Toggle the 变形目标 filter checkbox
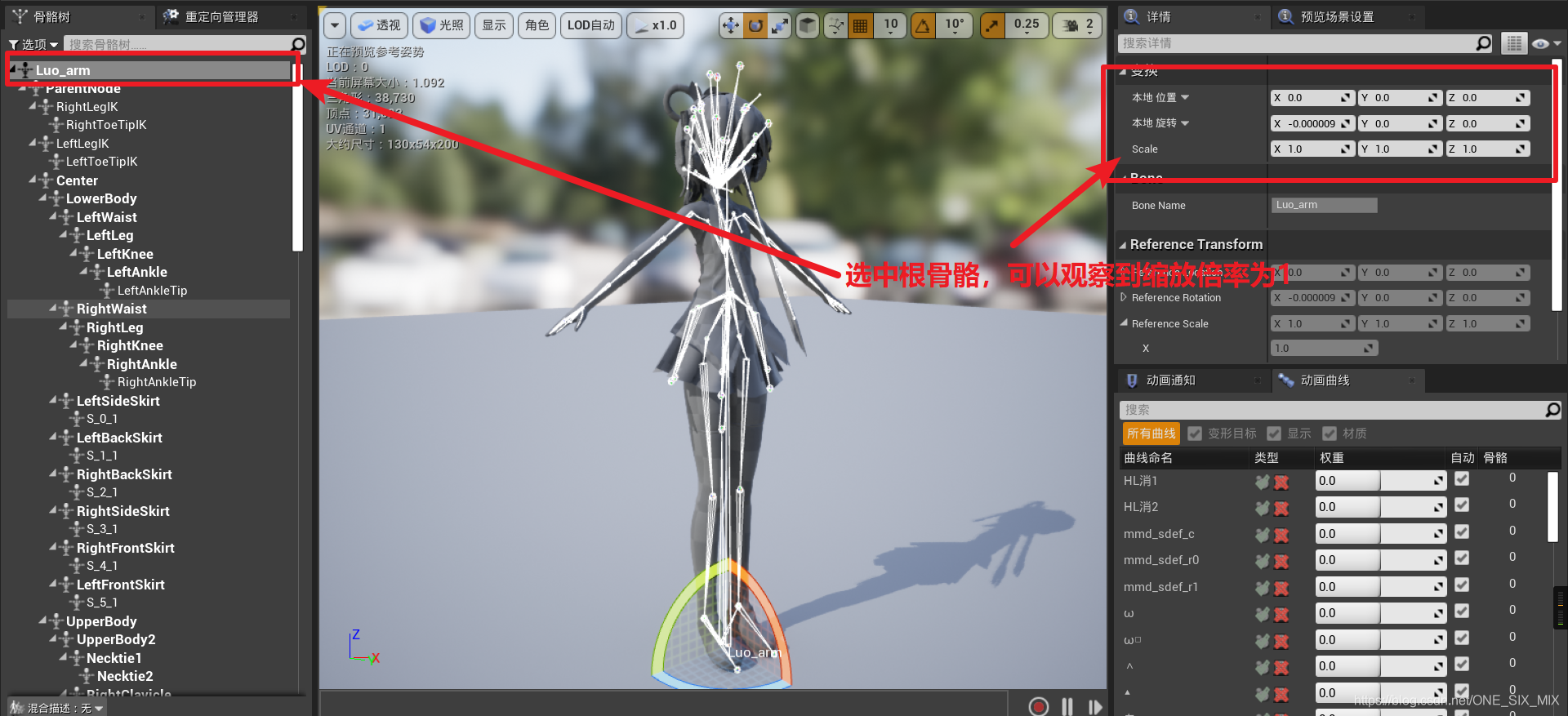 point(1196,434)
